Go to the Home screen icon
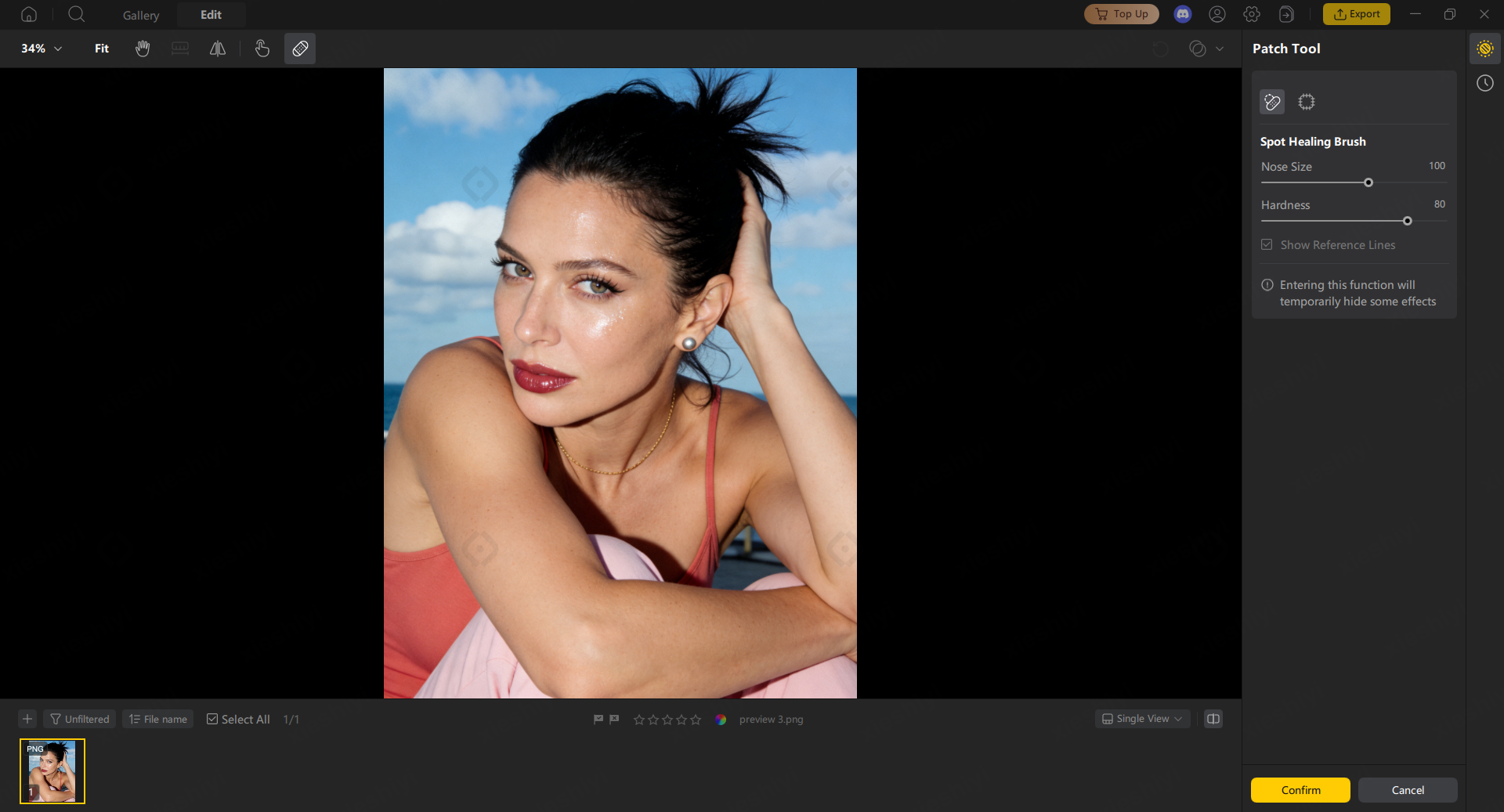 click(29, 14)
